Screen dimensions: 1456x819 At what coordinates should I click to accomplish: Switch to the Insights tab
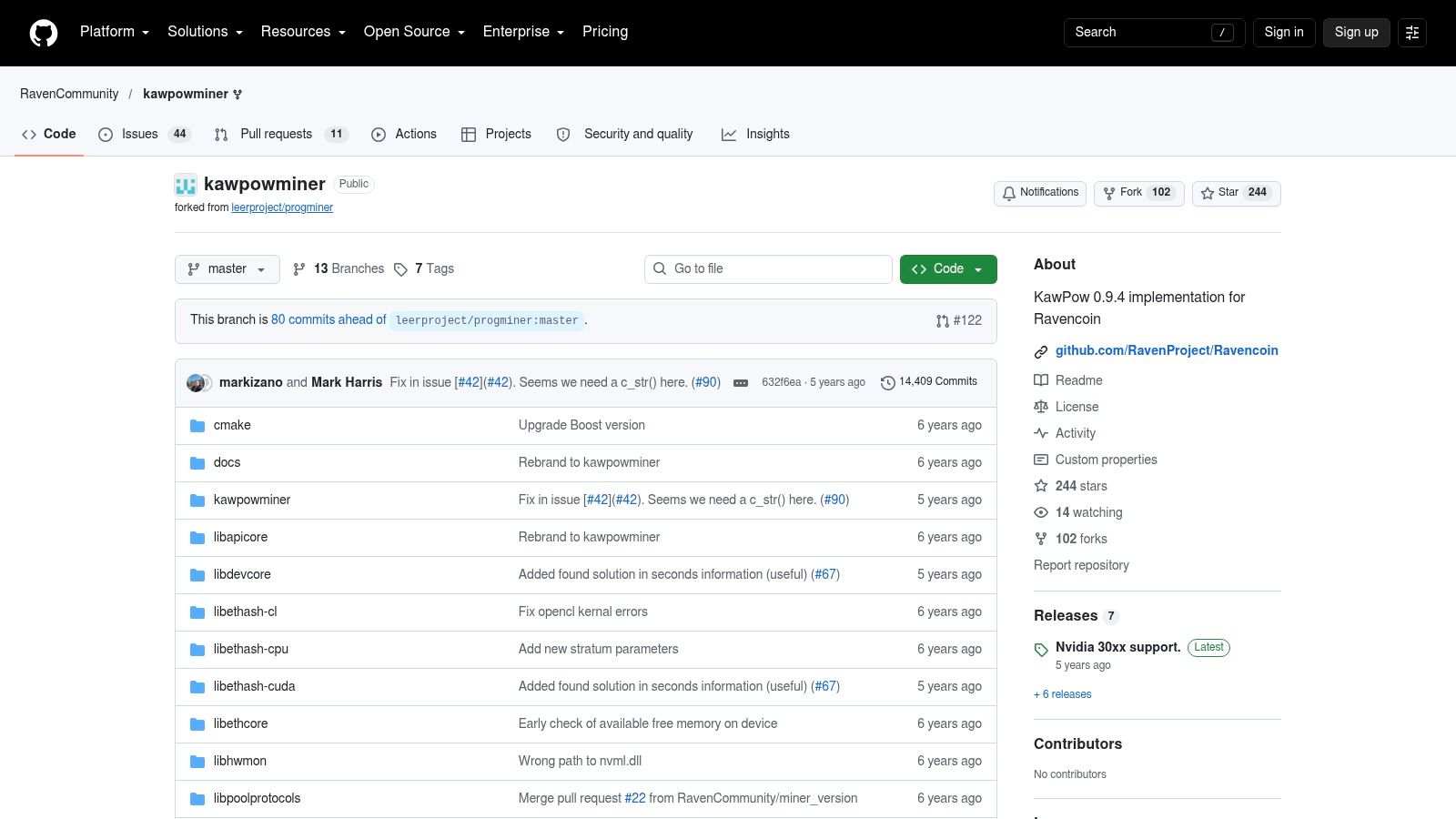755,135
